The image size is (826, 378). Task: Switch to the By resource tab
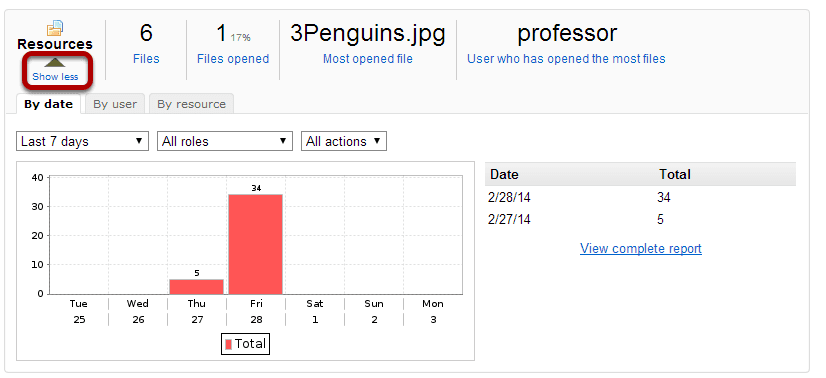pyautogui.click(x=191, y=104)
